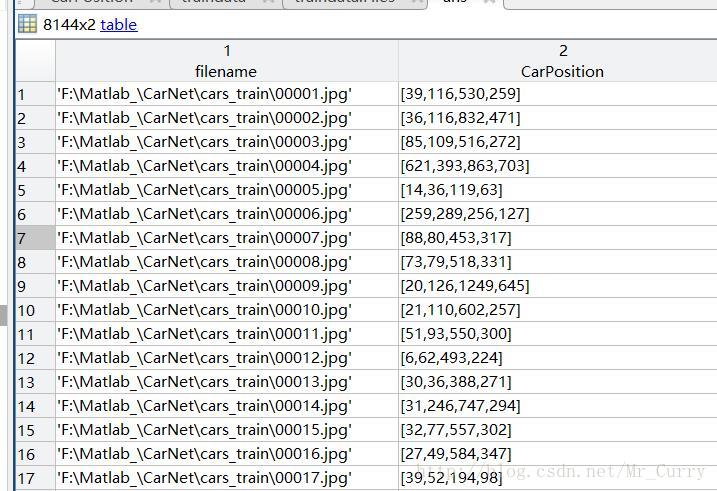The image size is (717, 491).
Task: Select highlighted row header 7
Action: pos(36,238)
